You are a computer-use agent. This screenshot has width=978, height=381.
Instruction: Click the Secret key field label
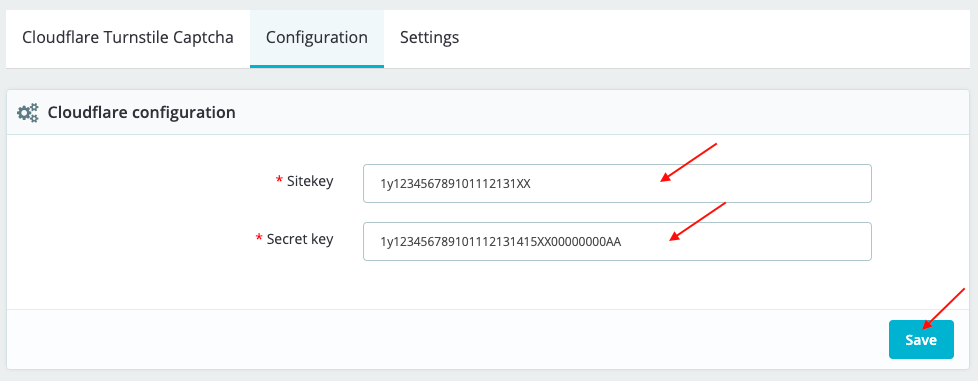(300, 239)
